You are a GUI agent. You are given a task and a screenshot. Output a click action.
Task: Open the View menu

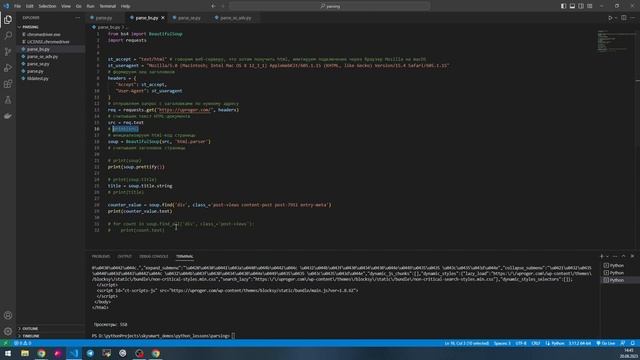pos(66,6)
